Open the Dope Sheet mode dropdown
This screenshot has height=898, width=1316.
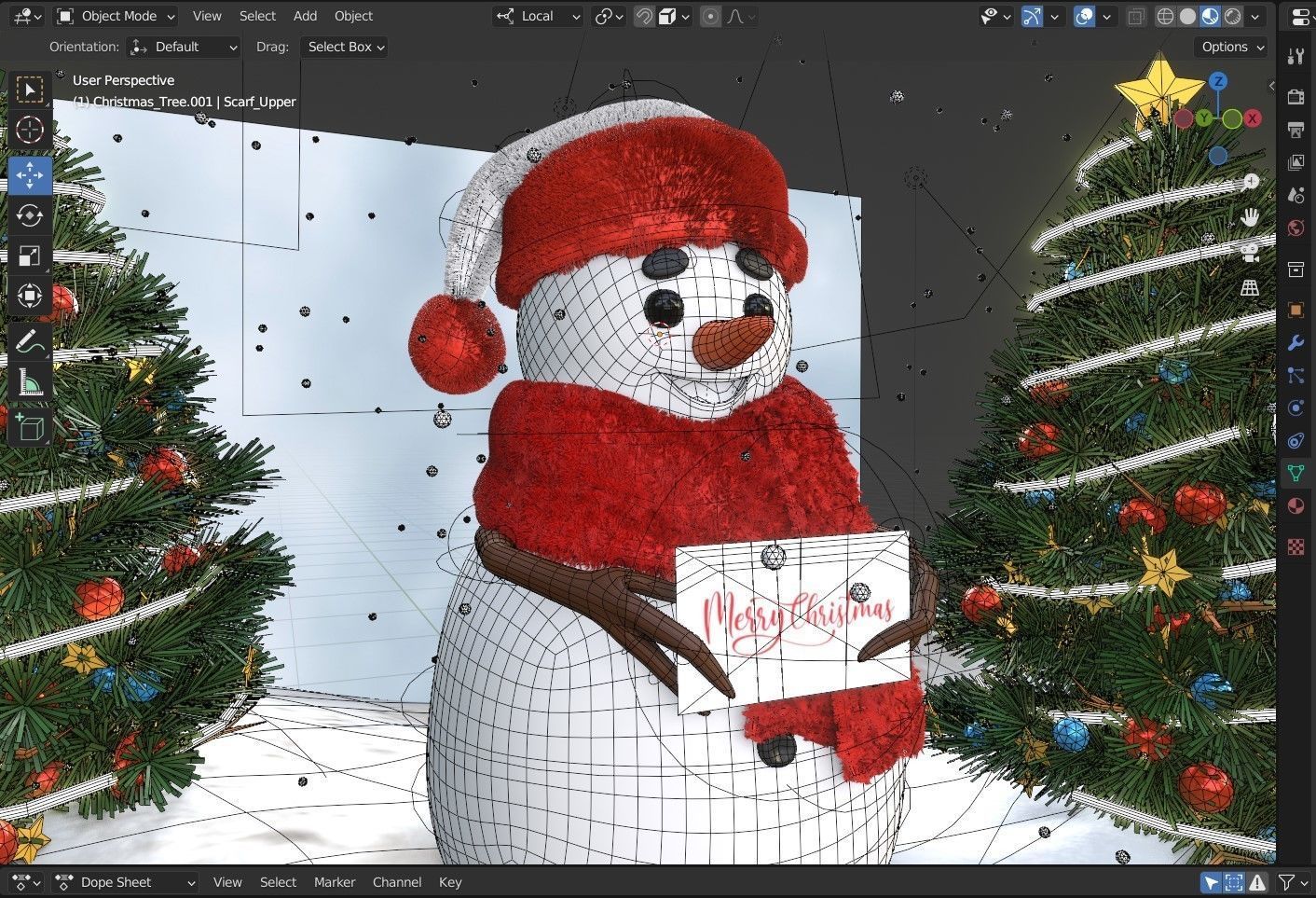click(x=126, y=882)
